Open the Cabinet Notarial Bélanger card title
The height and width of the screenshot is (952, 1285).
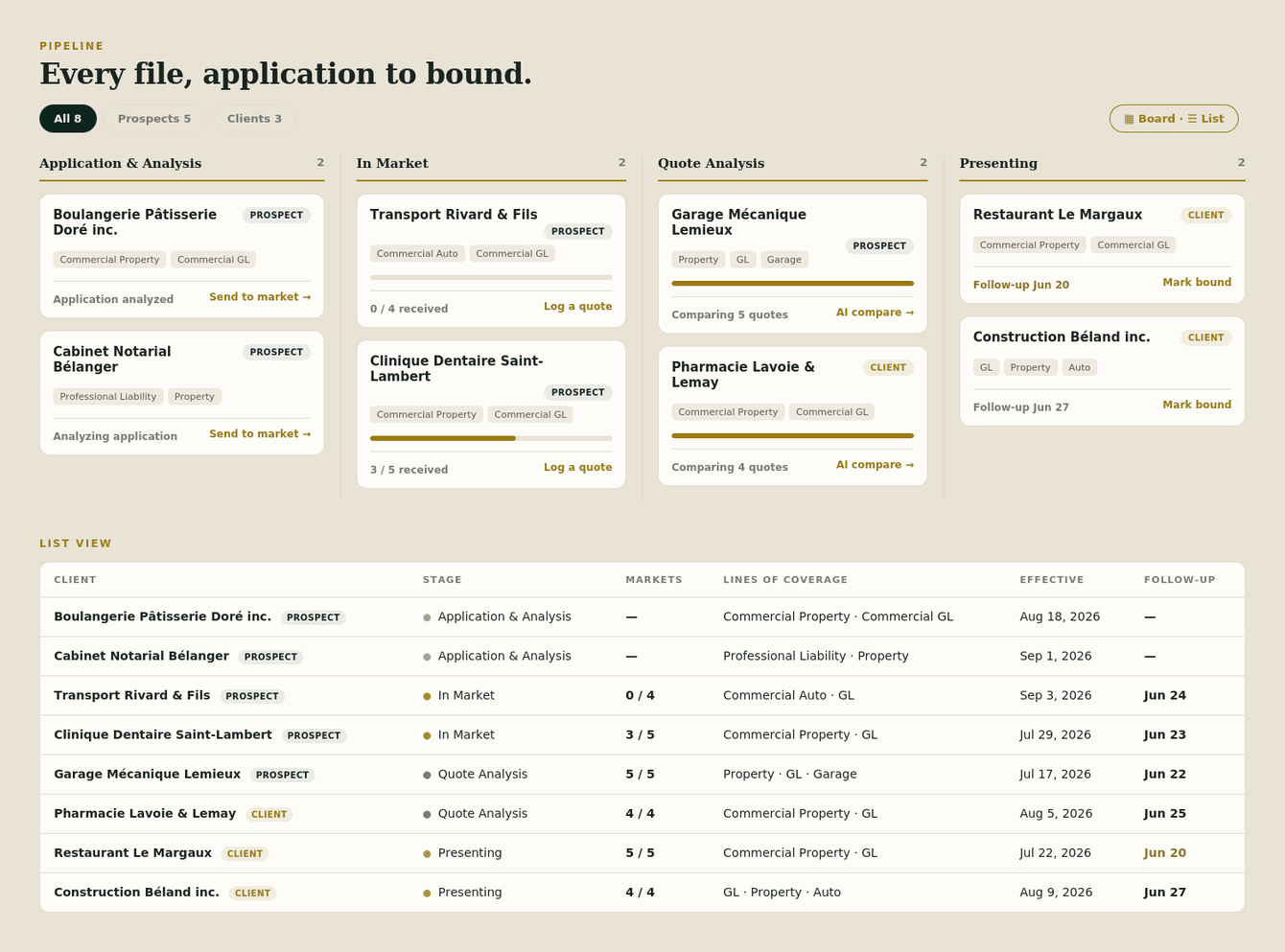pos(112,360)
